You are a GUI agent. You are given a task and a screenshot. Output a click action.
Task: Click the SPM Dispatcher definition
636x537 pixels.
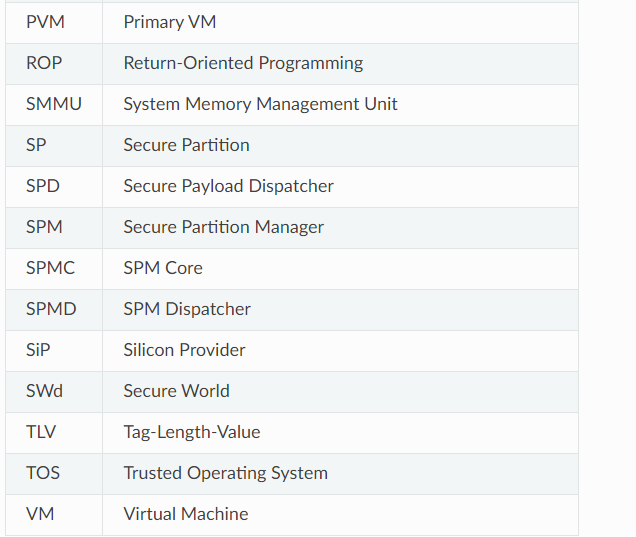tap(187, 309)
